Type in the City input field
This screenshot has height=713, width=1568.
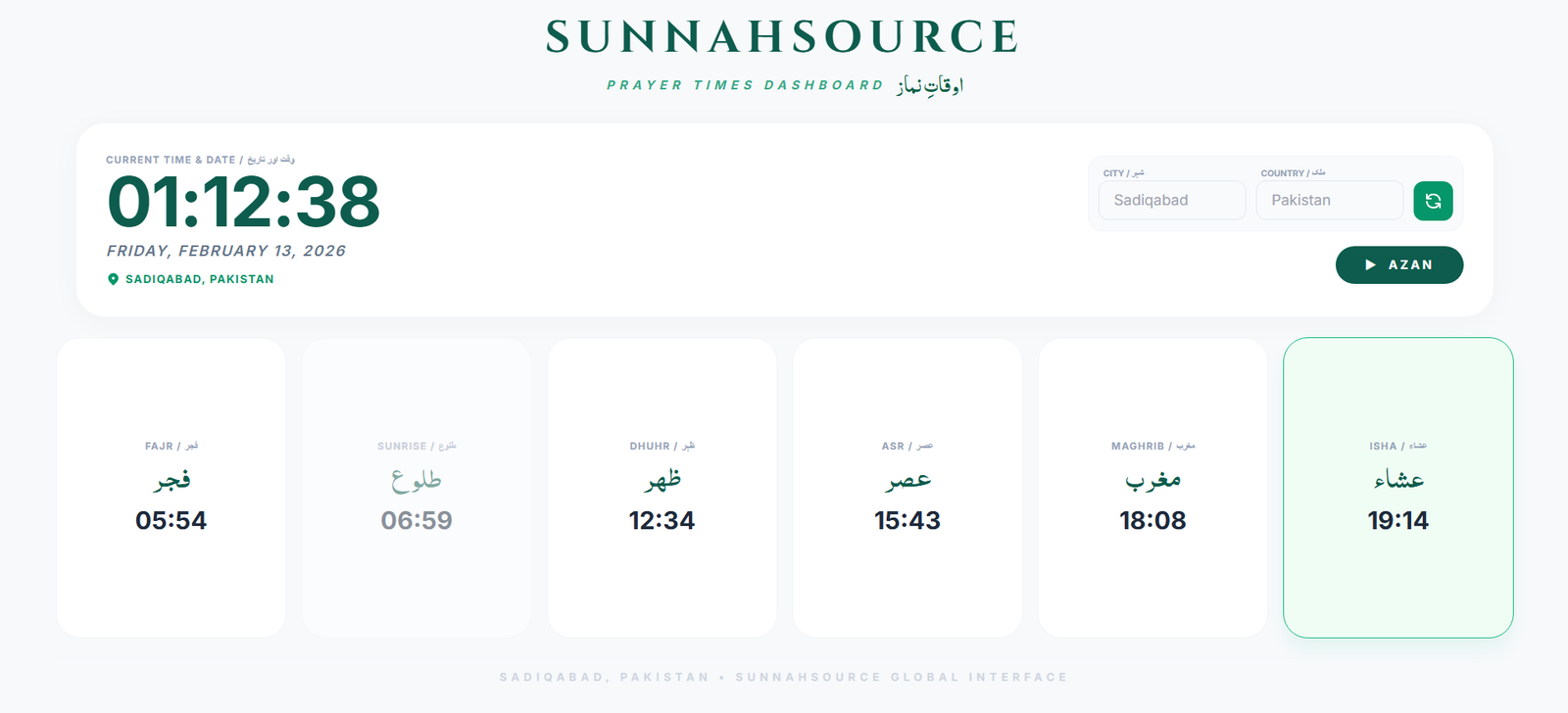1171,200
